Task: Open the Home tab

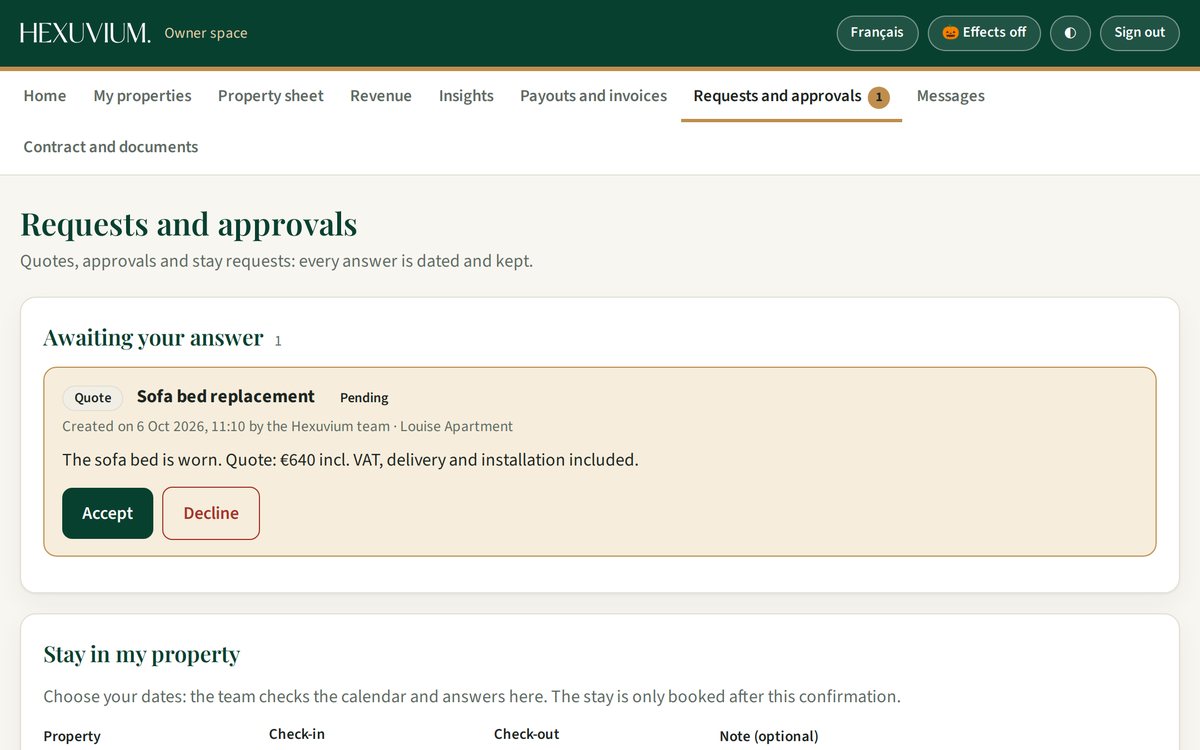Action: [45, 96]
